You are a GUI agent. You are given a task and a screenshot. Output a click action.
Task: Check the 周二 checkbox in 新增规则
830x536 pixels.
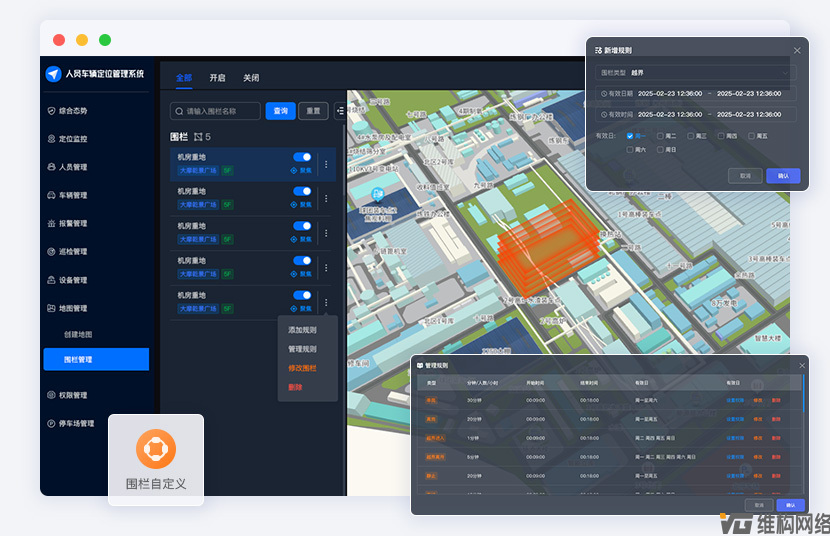click(660, 135)
